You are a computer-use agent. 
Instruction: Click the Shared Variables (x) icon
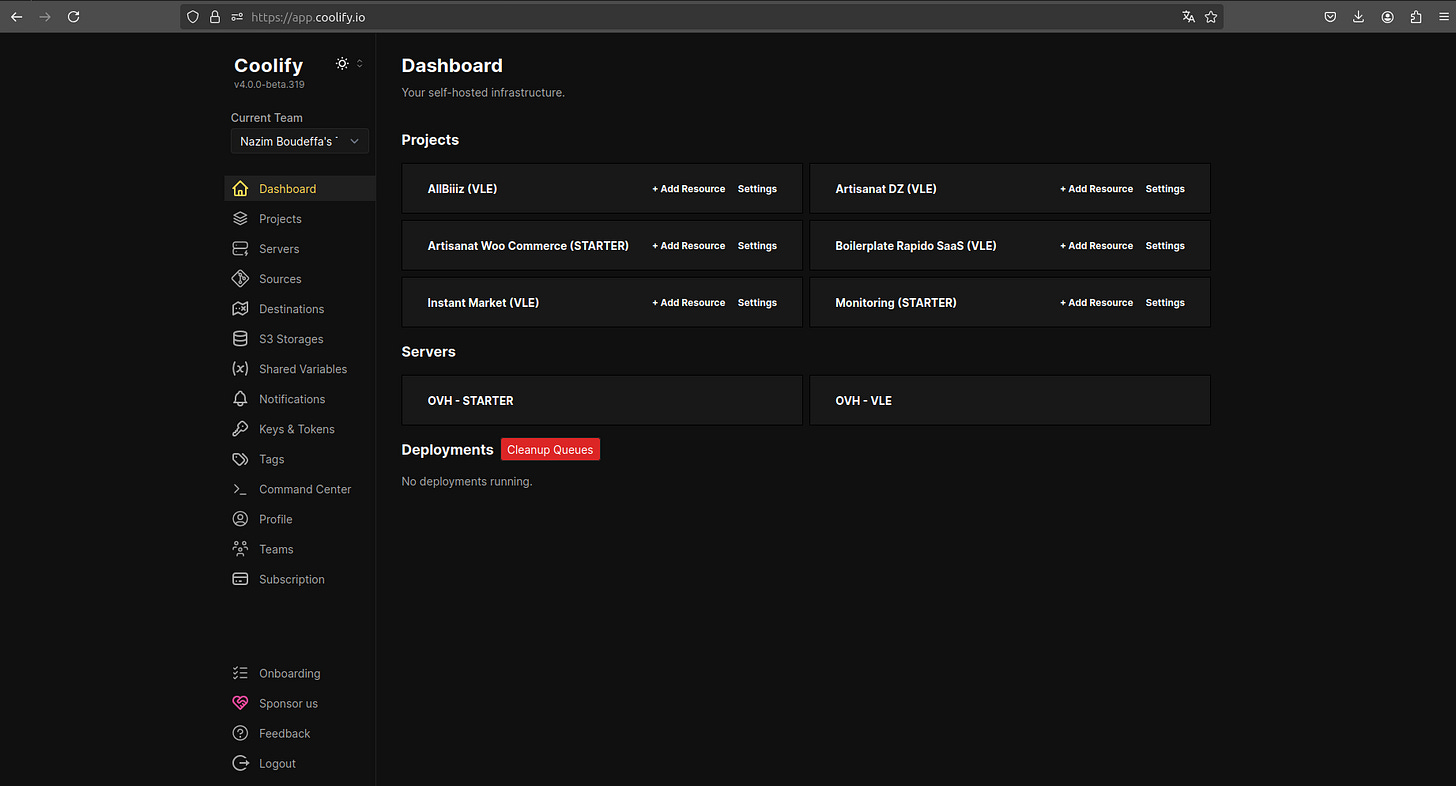pyautogui.click(x=240, y=368)
